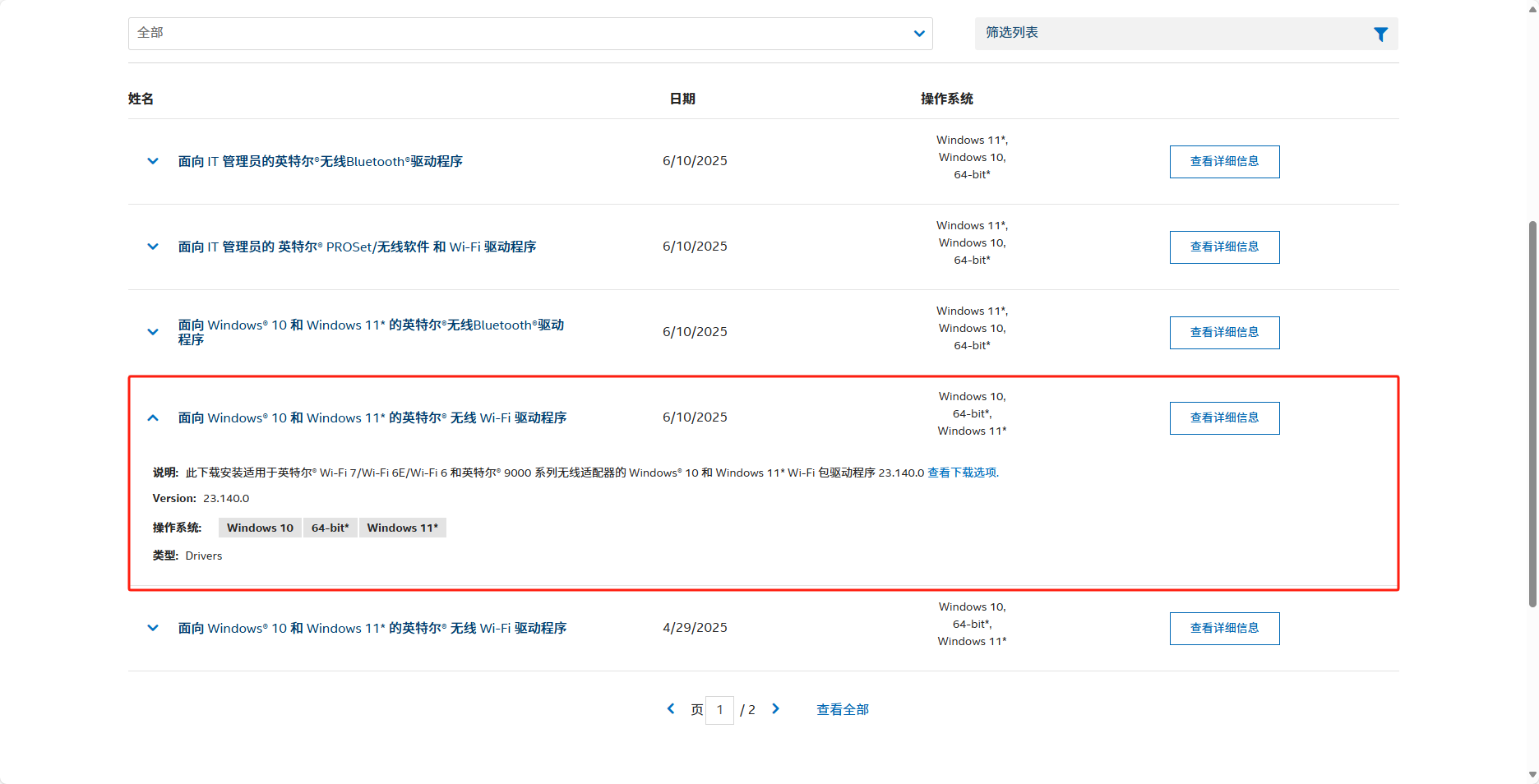
Task: Collapse the 6/10/2025 Wi-Fi driver row
Action: [x=153, y=417]
